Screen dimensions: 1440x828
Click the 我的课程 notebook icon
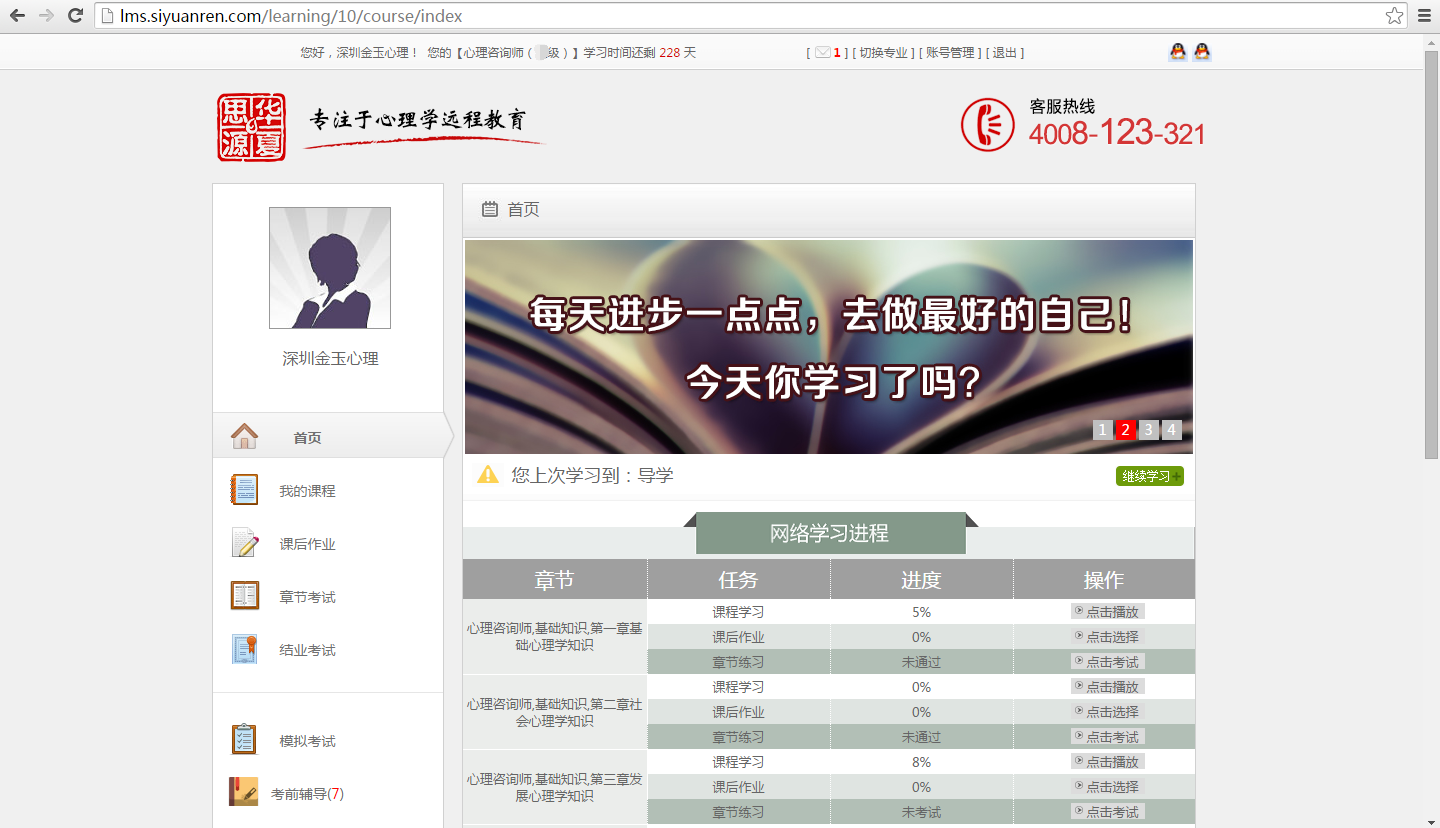tap(244, 490)
